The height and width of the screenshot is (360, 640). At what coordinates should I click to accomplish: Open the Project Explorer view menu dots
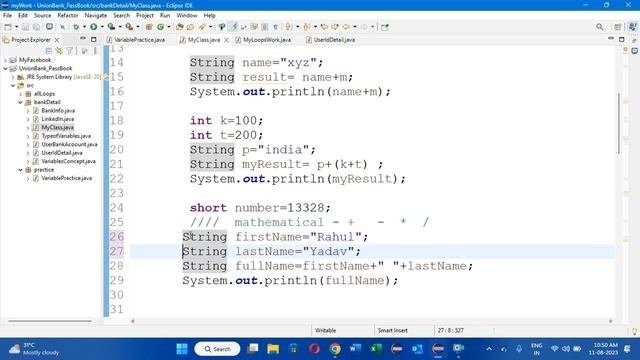click(95, 51)
